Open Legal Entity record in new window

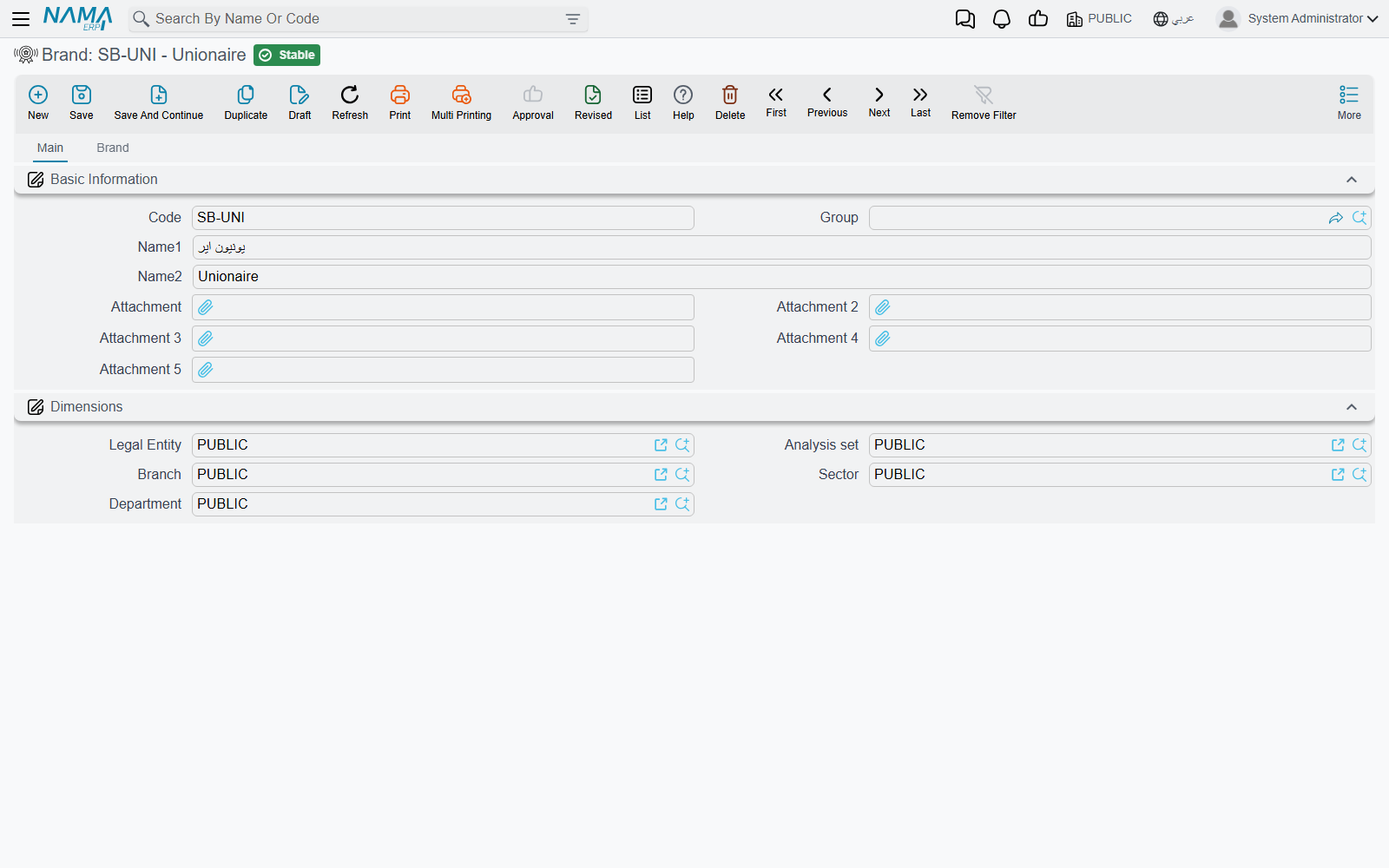pos(661,445)
